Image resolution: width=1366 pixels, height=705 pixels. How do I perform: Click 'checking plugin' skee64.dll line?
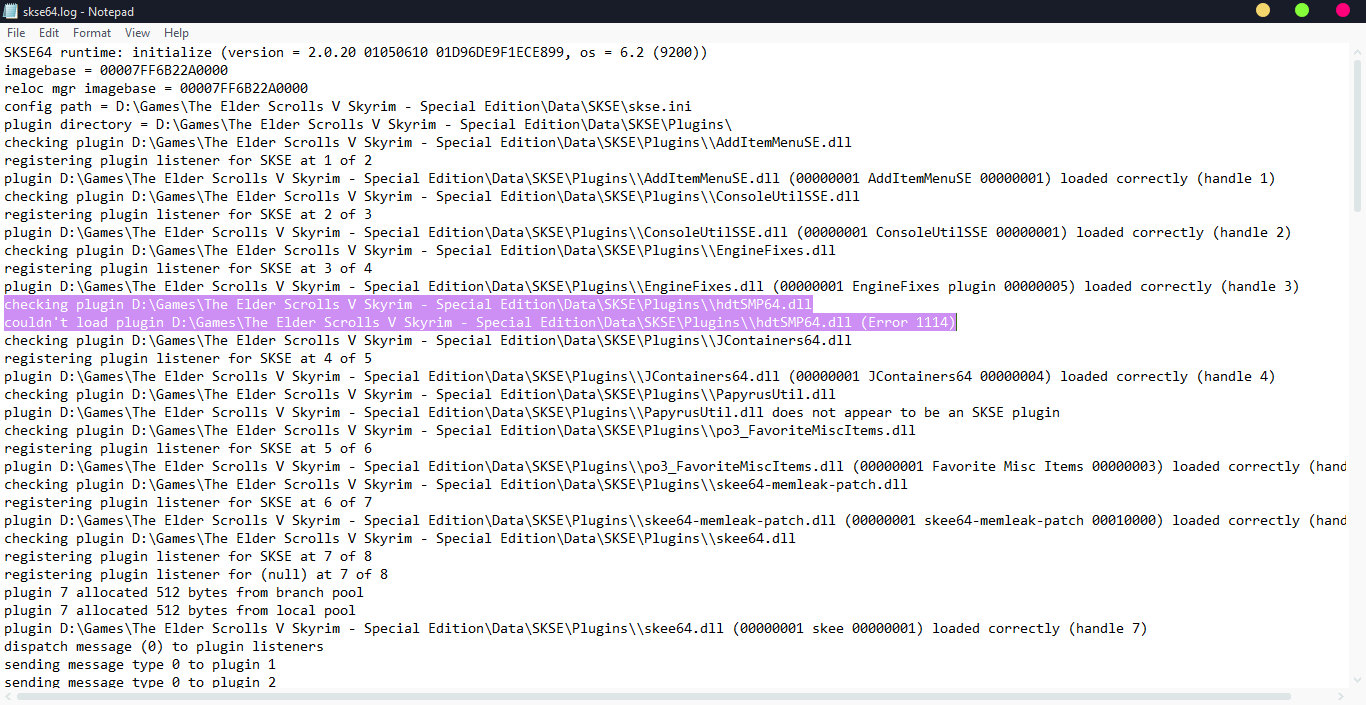point(400,538)
